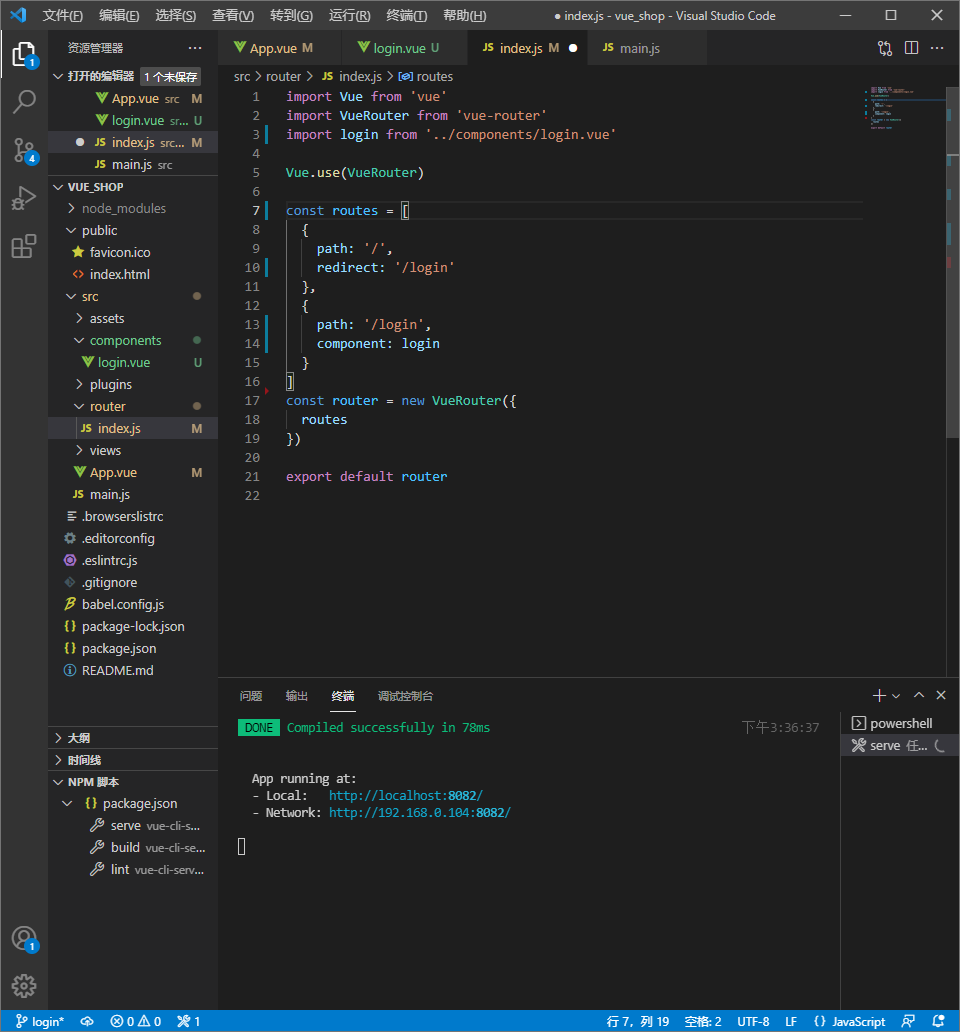
Task: Click the Open Changes compare icon
Action: click(885, 48)
